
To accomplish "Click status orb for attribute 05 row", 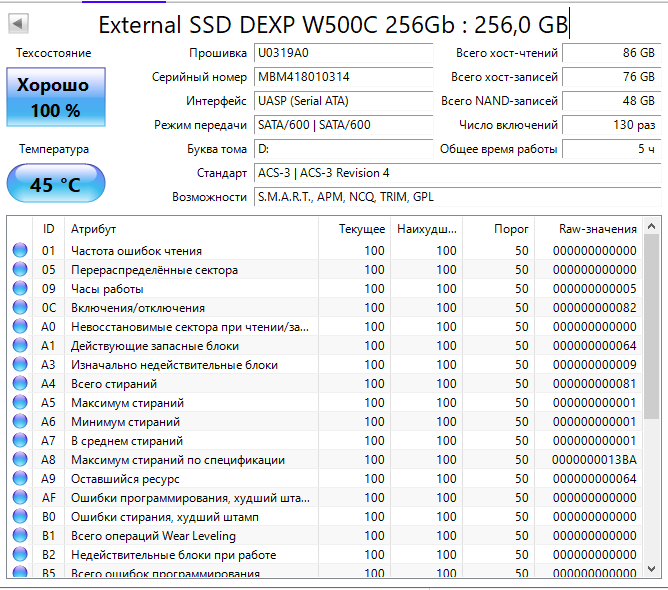I will (20, 270).
